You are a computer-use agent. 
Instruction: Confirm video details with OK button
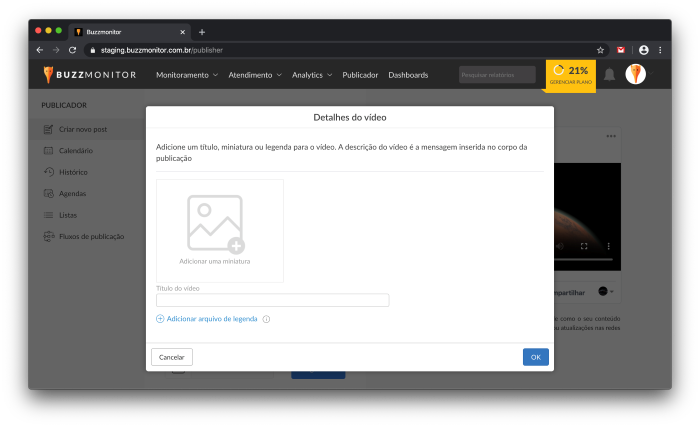(535, 357)
